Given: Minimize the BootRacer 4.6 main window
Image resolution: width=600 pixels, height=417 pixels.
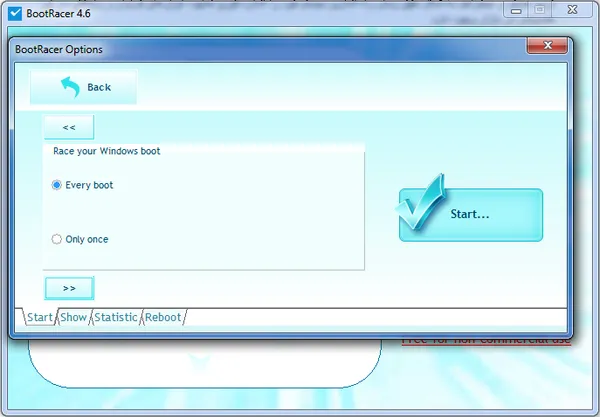Looking at the screenshot, I should tap(516, 10).
